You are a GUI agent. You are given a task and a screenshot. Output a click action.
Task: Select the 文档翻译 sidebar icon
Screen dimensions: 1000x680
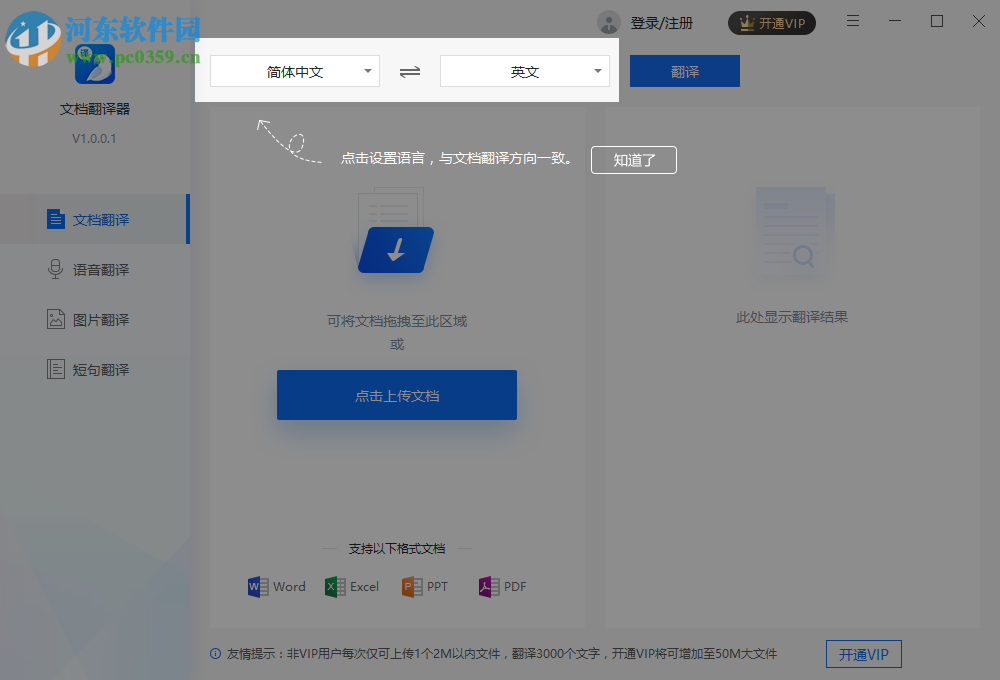coord(55,218)
